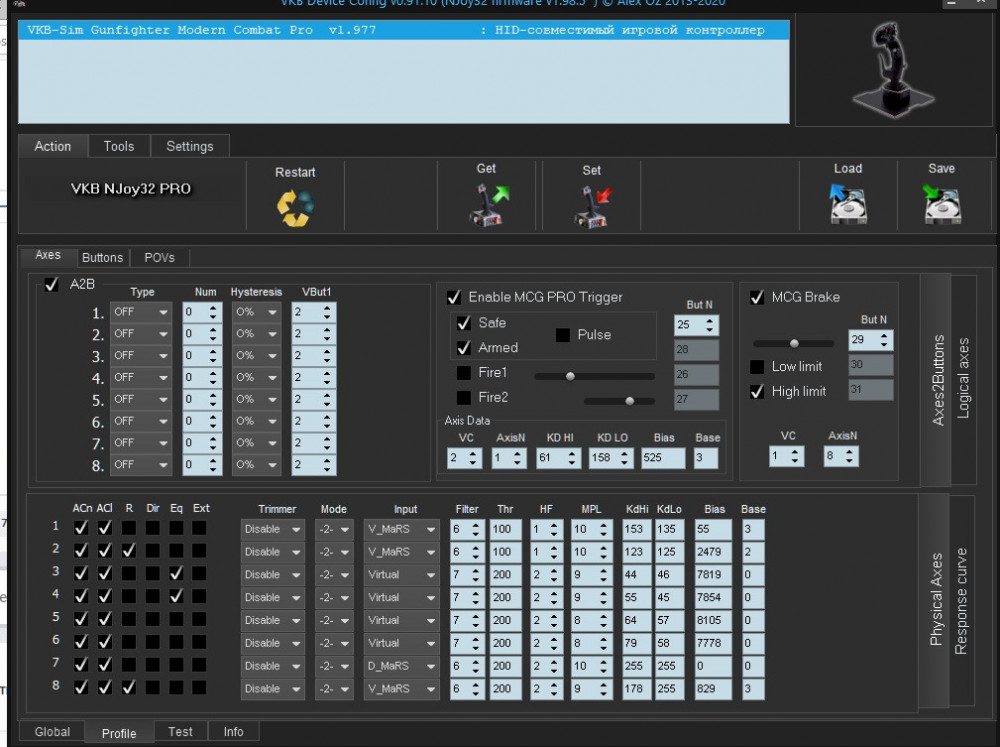Click the Bias field in Axis Data

pyautogui.click(x=665, y=458)
